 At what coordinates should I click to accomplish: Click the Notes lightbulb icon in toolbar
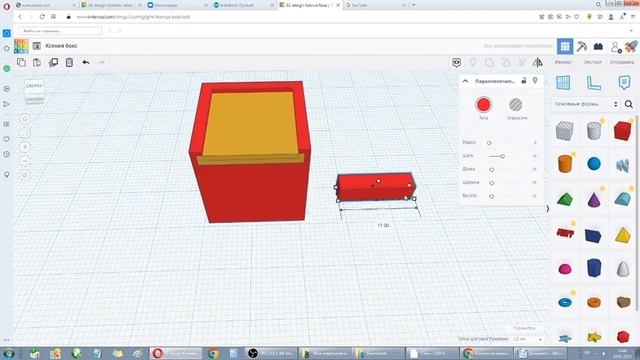click(x=473, y=62)
